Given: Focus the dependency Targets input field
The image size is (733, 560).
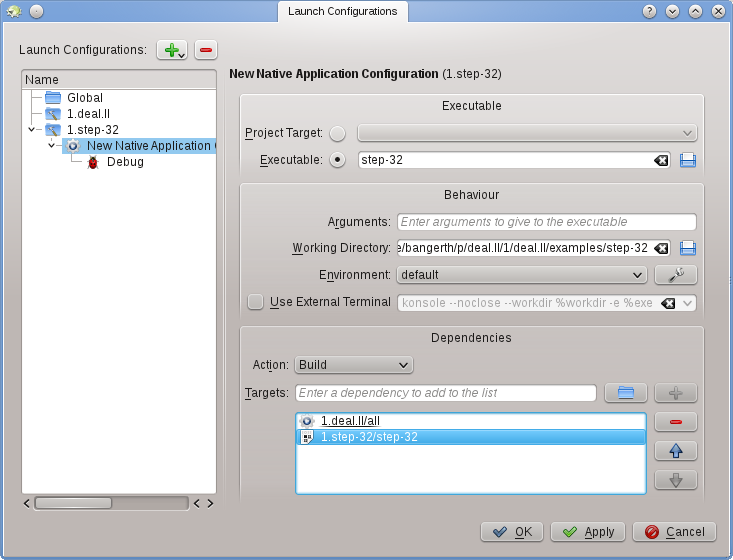Looking at the screenshot, I should [x=446, y=393].
